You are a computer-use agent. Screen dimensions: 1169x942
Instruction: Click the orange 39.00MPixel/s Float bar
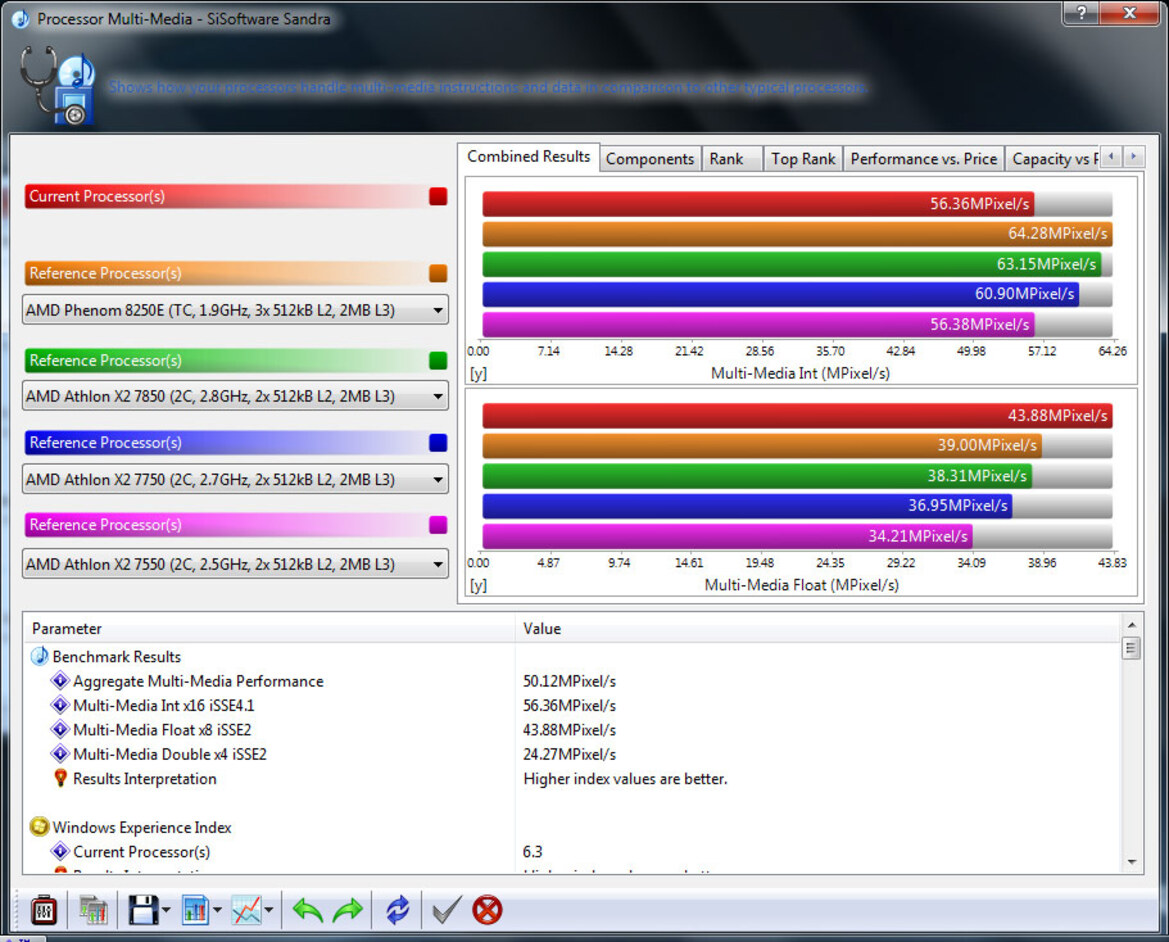click(x=762, y=445)
